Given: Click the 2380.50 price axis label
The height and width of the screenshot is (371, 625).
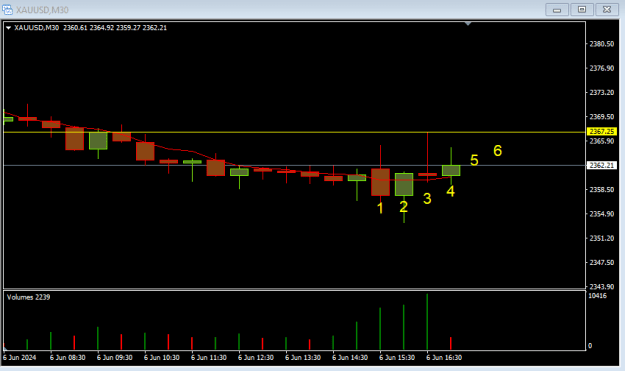Looking at the screenshot, I should 601,44.
